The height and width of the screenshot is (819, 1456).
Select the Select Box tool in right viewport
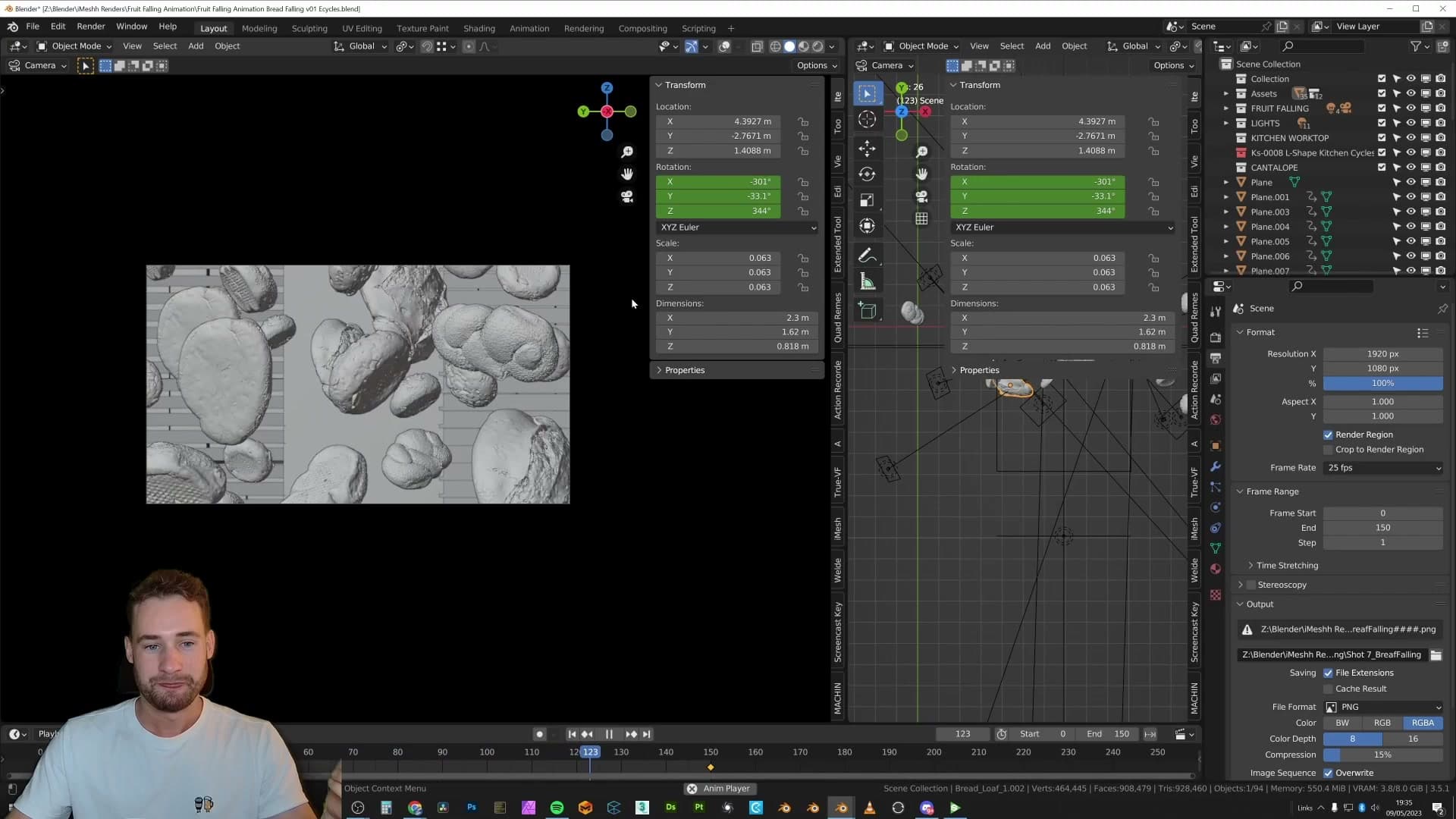(x=868, y=94)
